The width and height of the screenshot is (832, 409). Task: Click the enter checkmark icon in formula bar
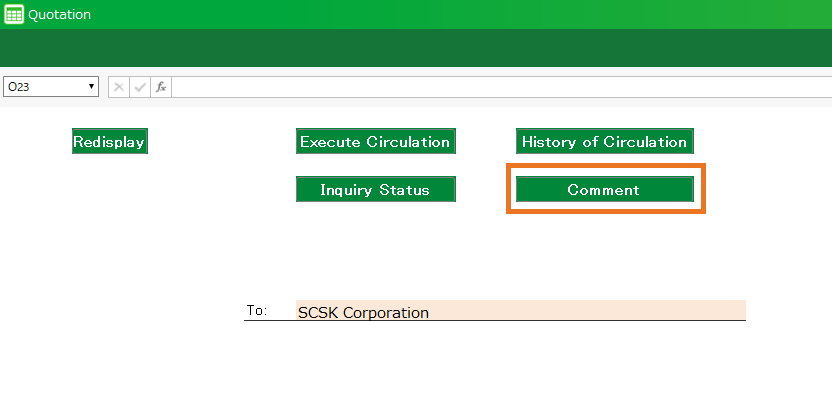140,87
